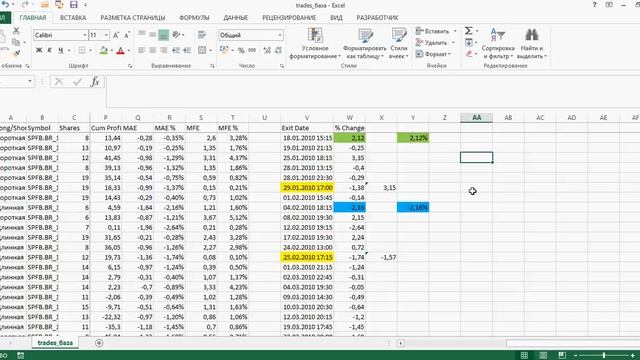The width and height of the screenshot is (640, 360).
Task: Increase font size with the larger A
Action: (116, 35)
